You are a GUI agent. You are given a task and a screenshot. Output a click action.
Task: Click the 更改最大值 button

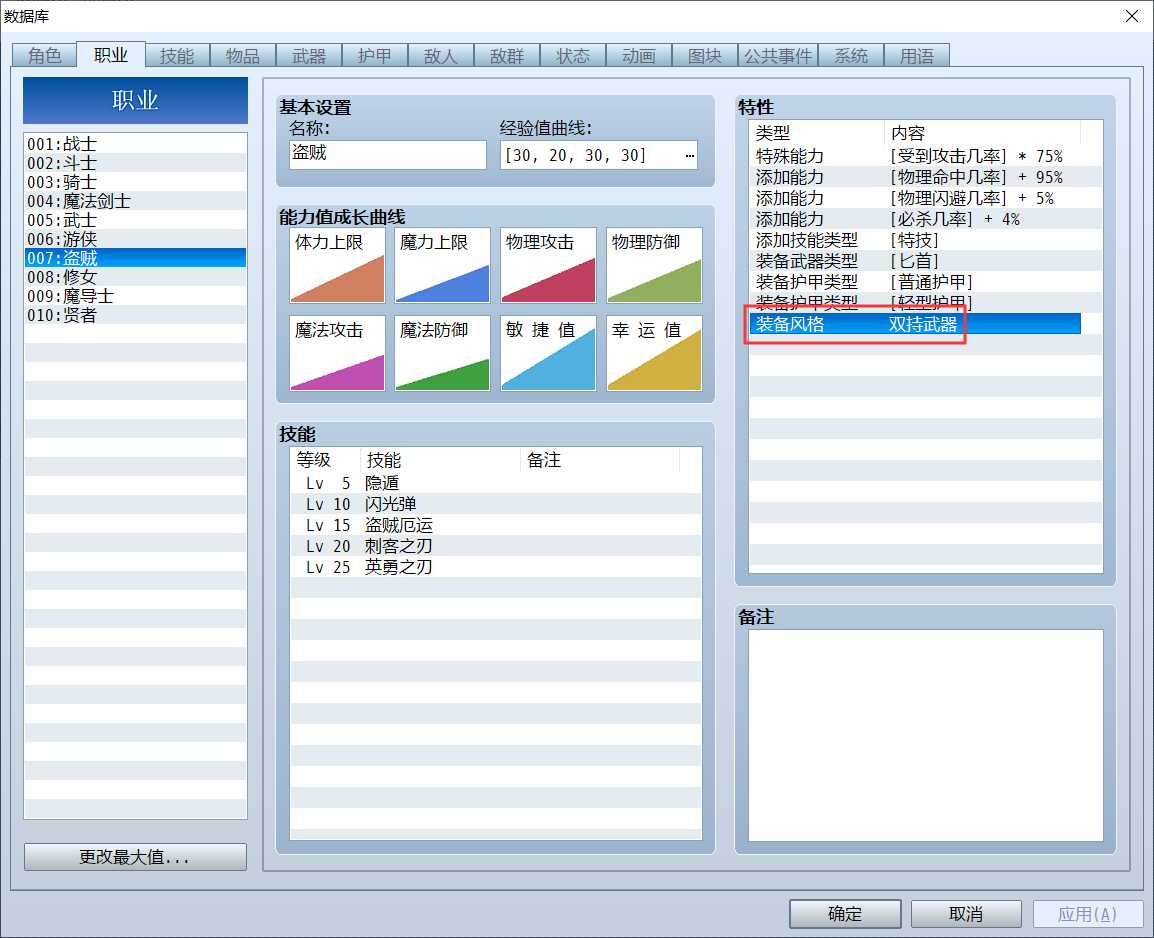135,857
